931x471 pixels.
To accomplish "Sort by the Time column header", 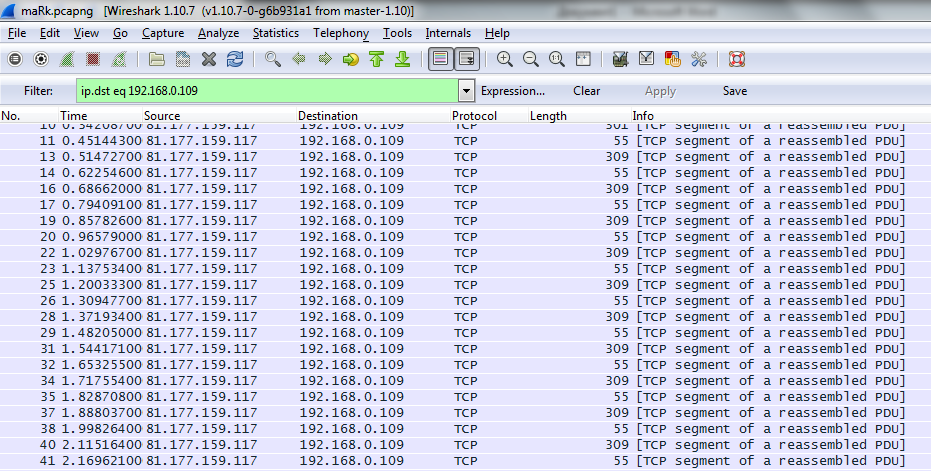I will 100,116.
